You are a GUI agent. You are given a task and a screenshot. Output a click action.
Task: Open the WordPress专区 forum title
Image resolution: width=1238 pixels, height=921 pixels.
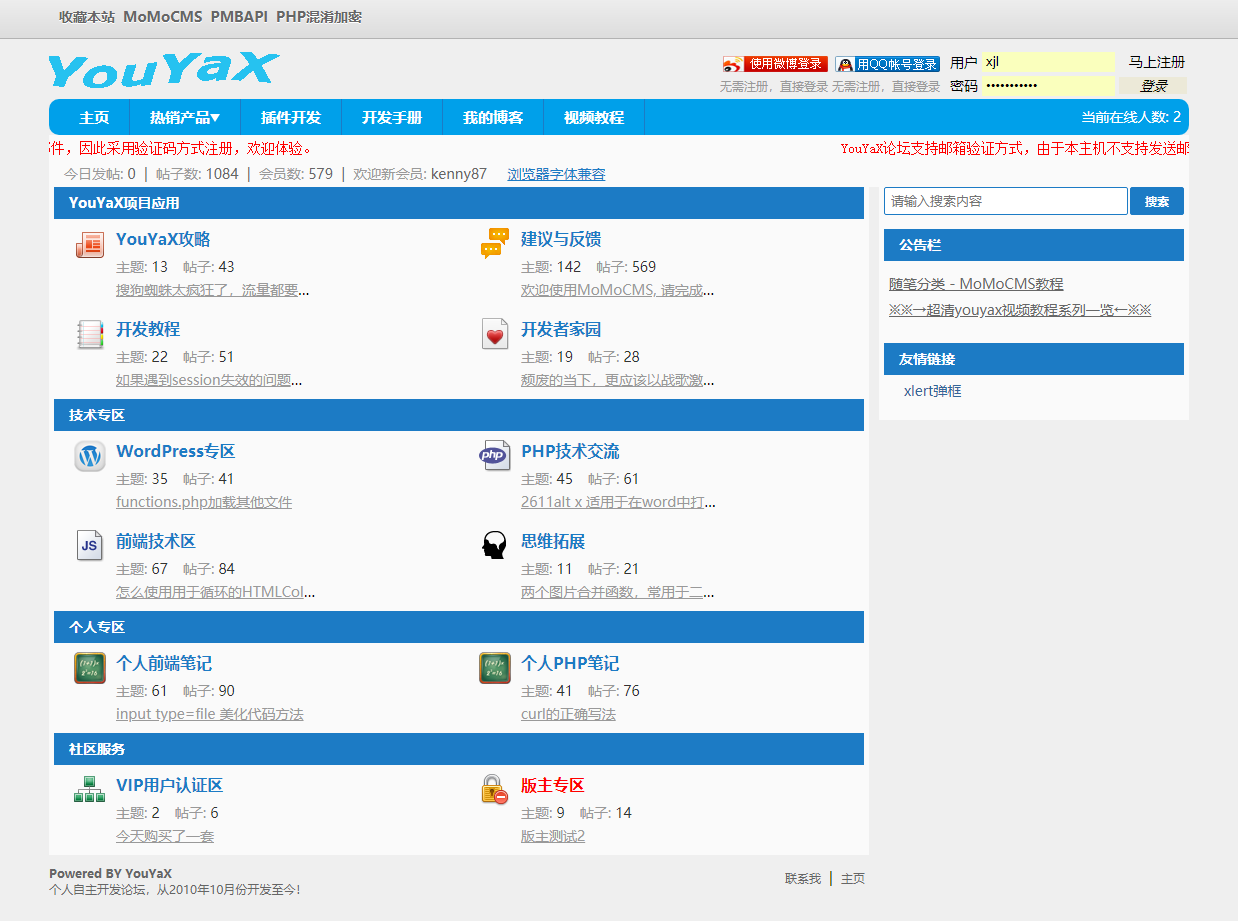[x=176, y=451]
